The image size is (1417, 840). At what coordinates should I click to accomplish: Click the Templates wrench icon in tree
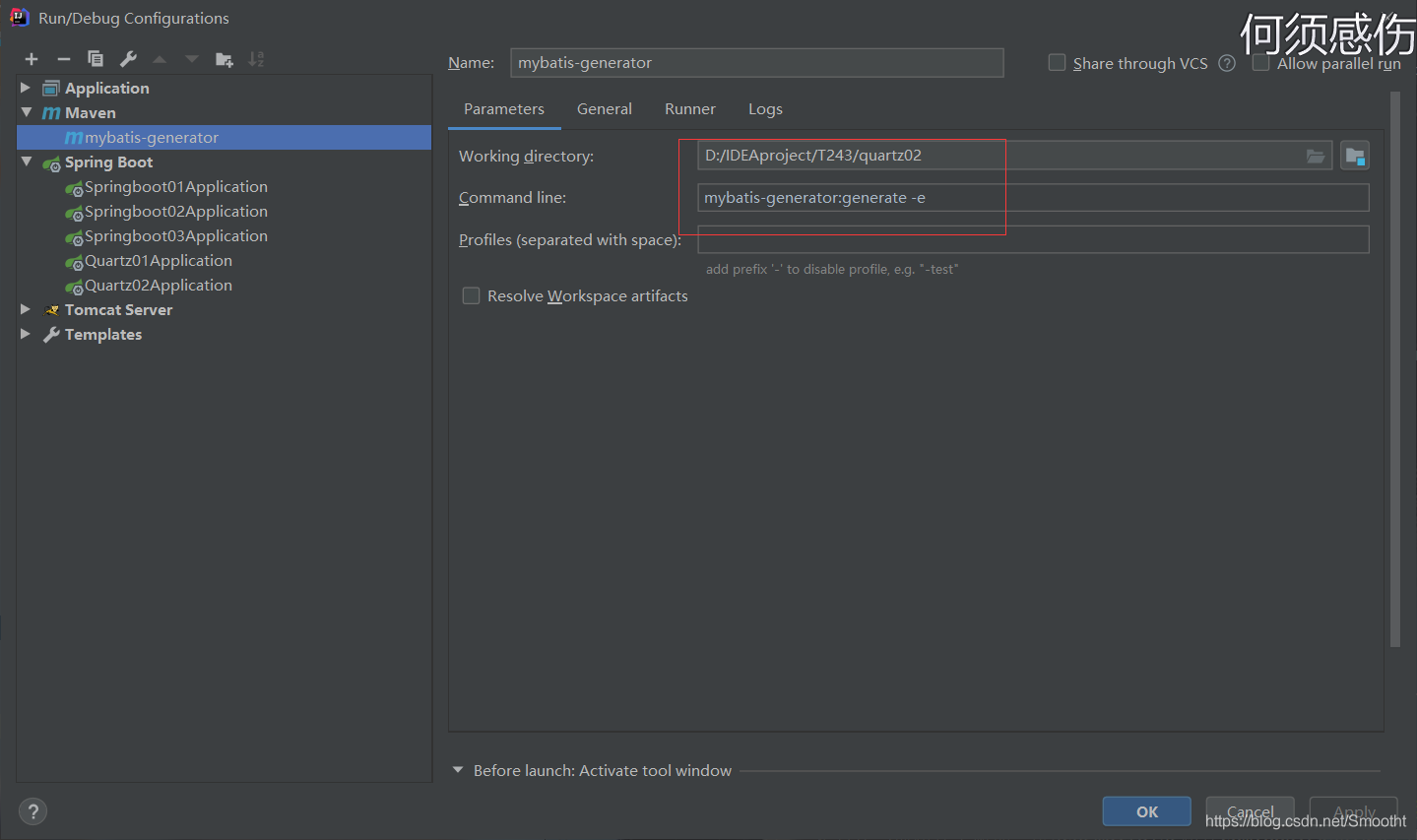coord(52,335)
